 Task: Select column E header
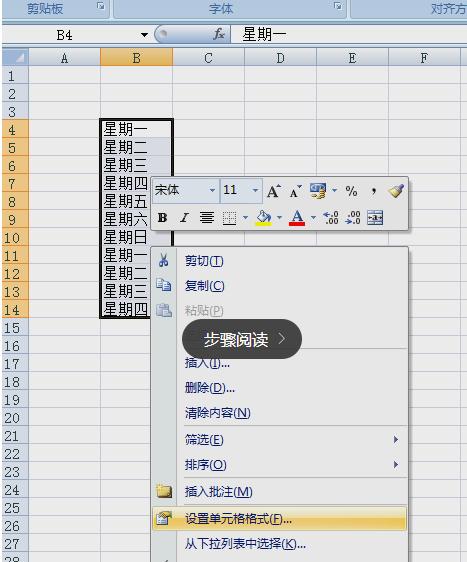(x=353, y=58)
